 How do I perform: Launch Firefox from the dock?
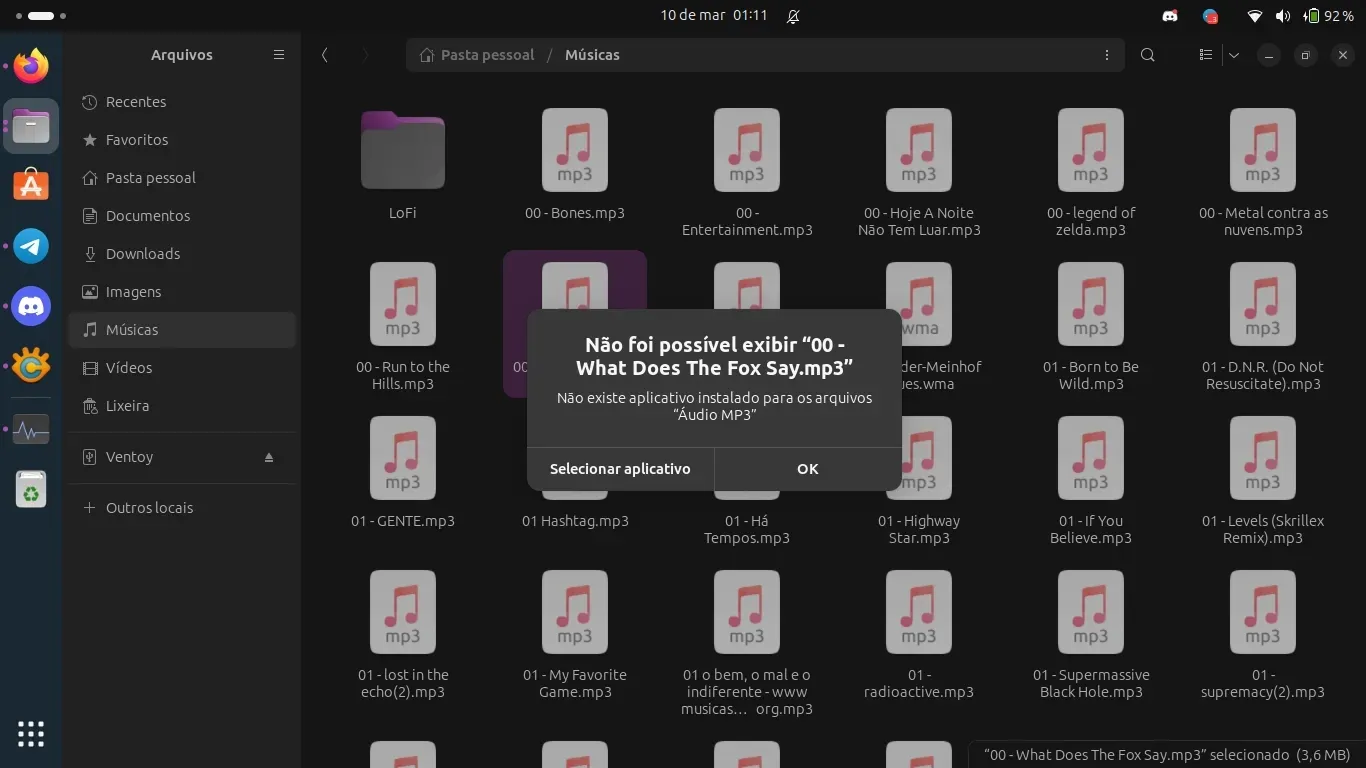point(31,67)
